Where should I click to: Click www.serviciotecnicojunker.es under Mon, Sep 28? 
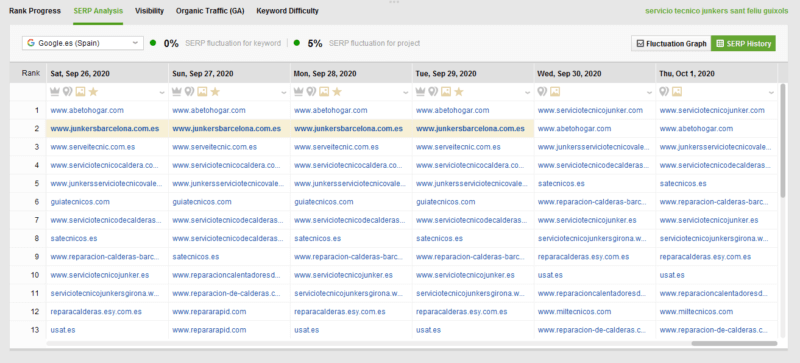point(343,275)
